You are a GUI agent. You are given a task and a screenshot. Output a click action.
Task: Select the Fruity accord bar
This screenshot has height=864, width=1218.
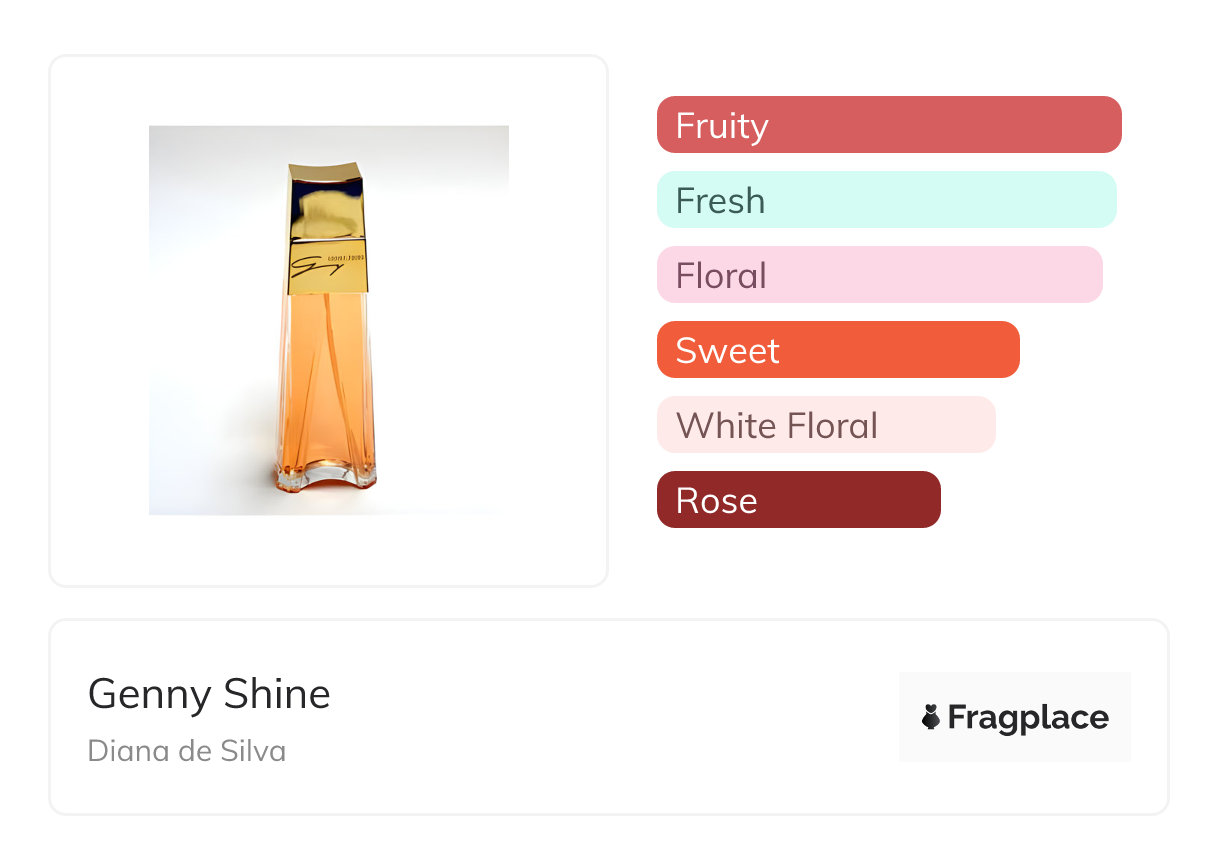coord(889,125)
